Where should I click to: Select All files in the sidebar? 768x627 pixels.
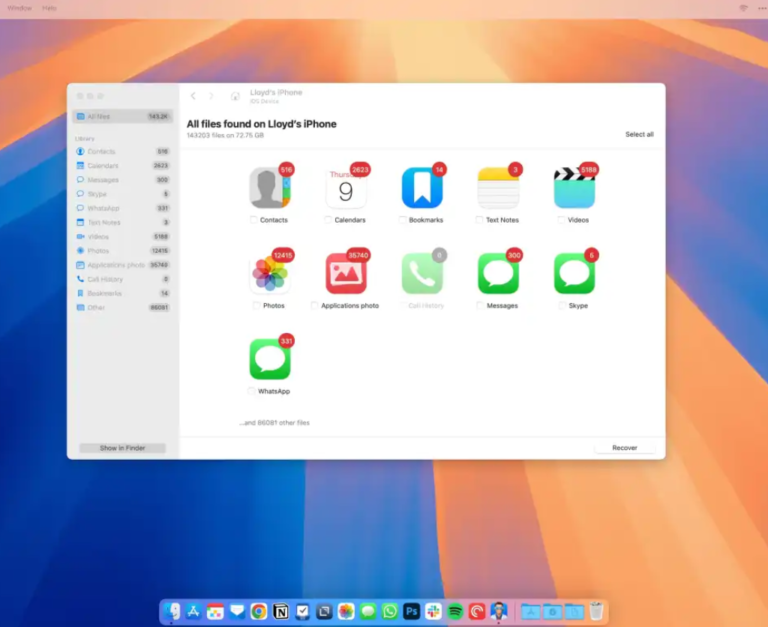(x=122, y=117)
